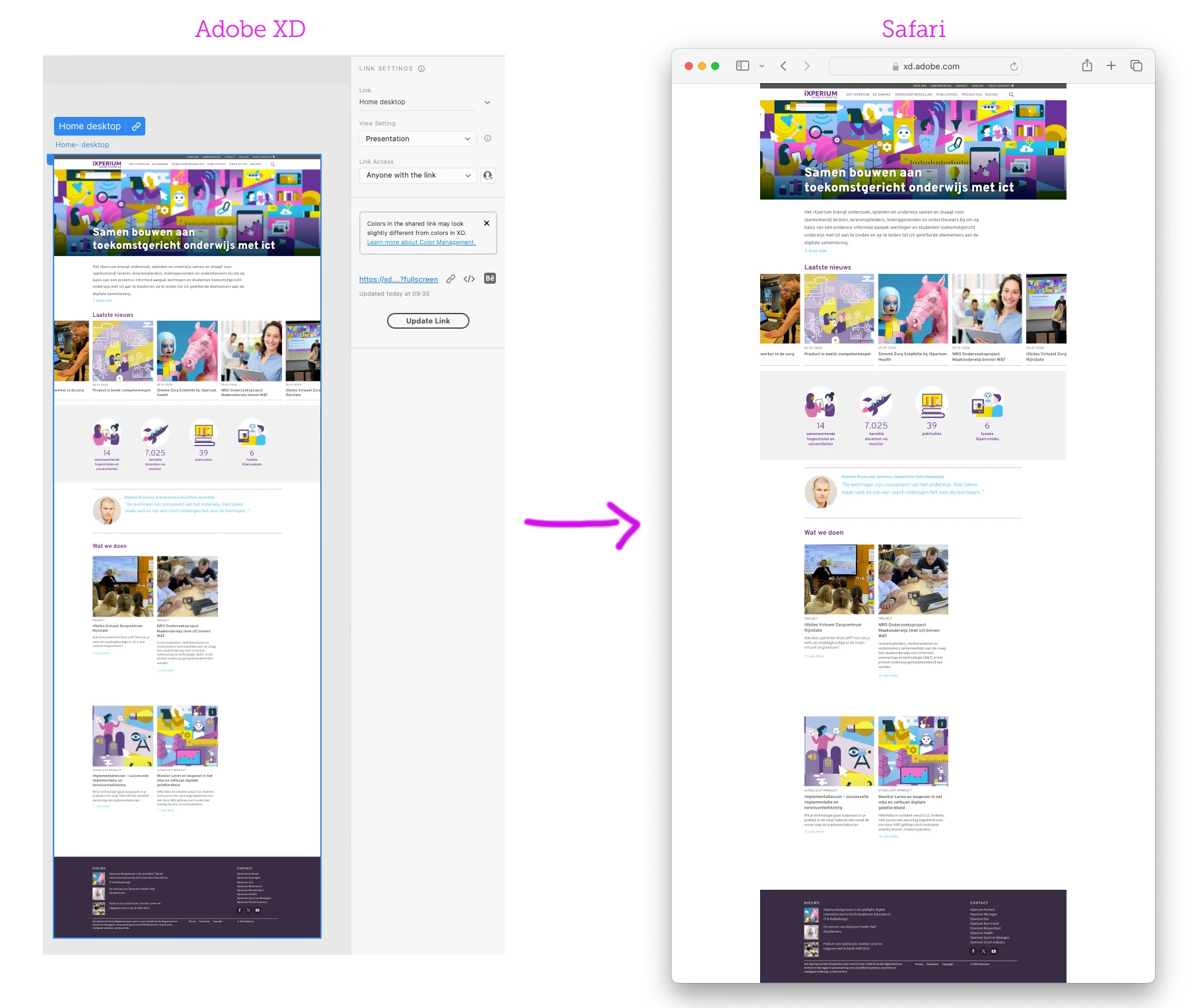Click the xd.adobe.com address bar in Safari
The width and height of the screenshot is (1192, 1008).
(925, 66)
